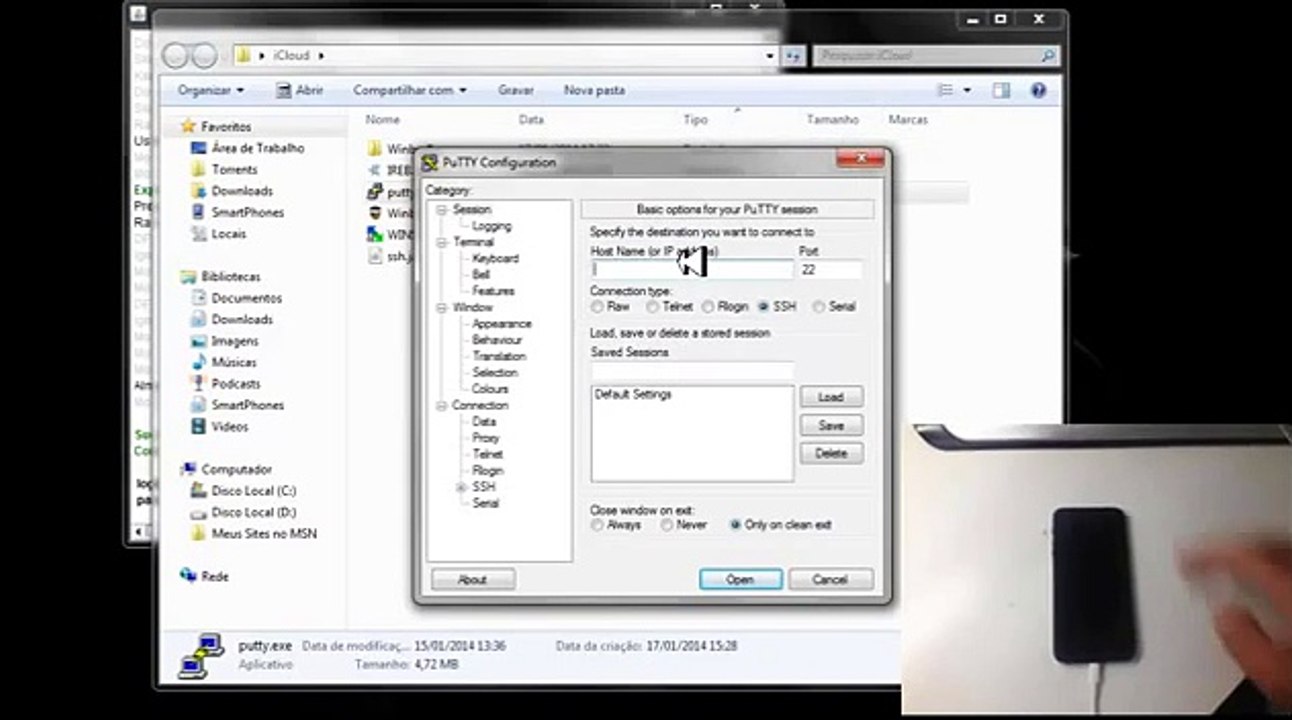
Task: Click Abrir in the Explorer toolbar
Action: click(x=300, y=90)
